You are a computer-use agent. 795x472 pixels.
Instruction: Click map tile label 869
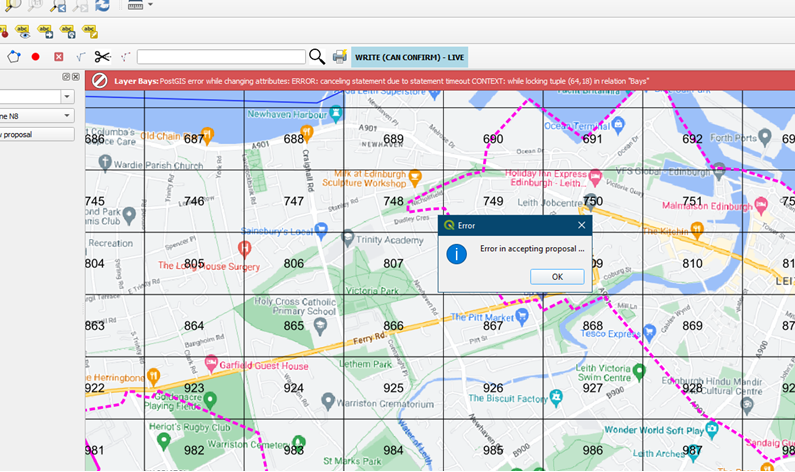click(x=692, y=325)
